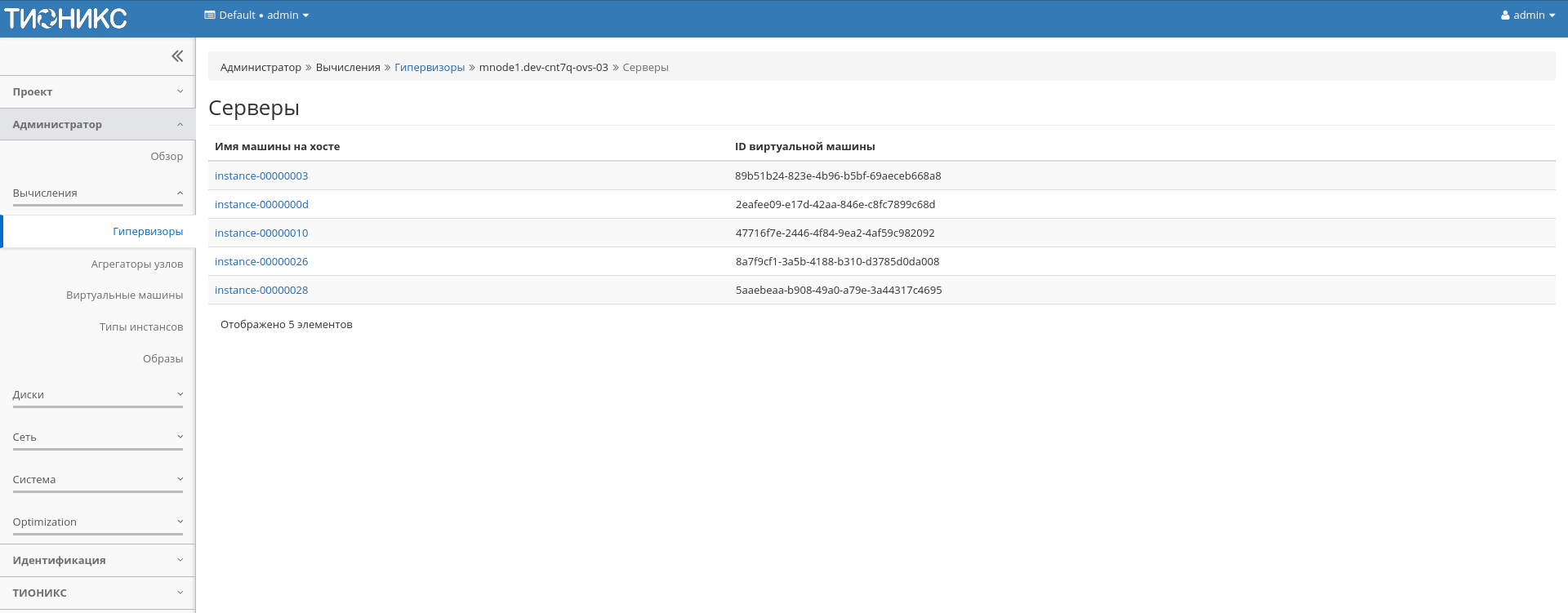Collapse the Вычисления group
This screenshot has height=613, width=1568.
(97, 193)
